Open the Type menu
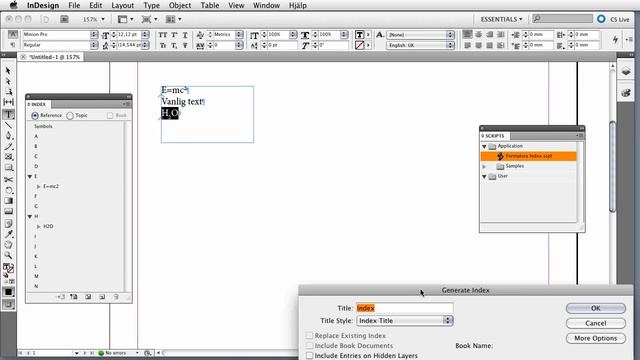This screenshot has height=360, width=640. 151,5
